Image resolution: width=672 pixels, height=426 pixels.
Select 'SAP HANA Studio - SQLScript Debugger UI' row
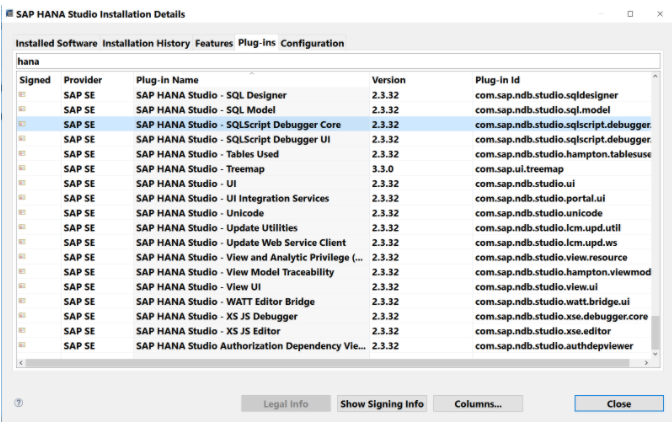tap(334, 139)
